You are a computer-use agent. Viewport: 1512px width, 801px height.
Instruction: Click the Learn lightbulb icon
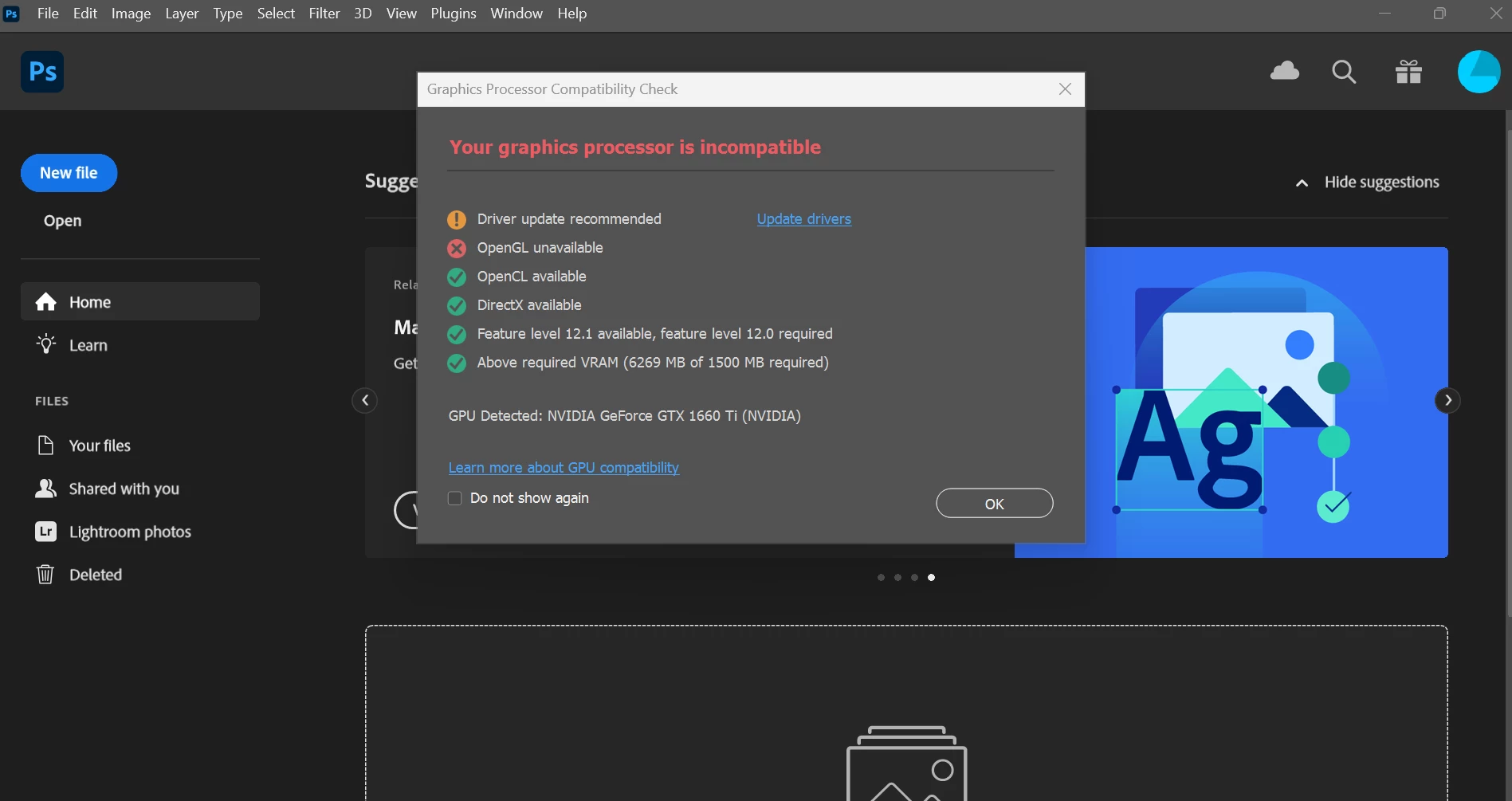[46, 344]
